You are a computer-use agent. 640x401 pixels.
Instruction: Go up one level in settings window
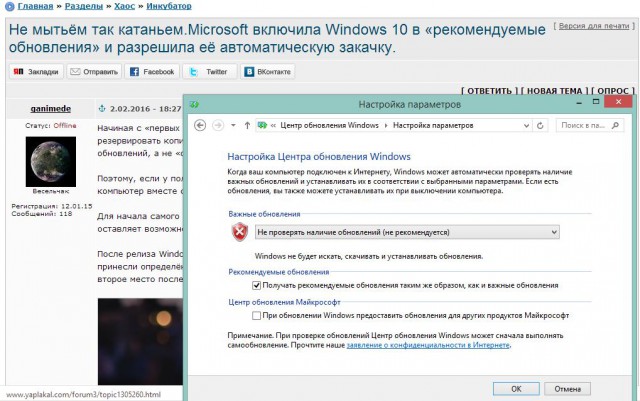[247, 125]
